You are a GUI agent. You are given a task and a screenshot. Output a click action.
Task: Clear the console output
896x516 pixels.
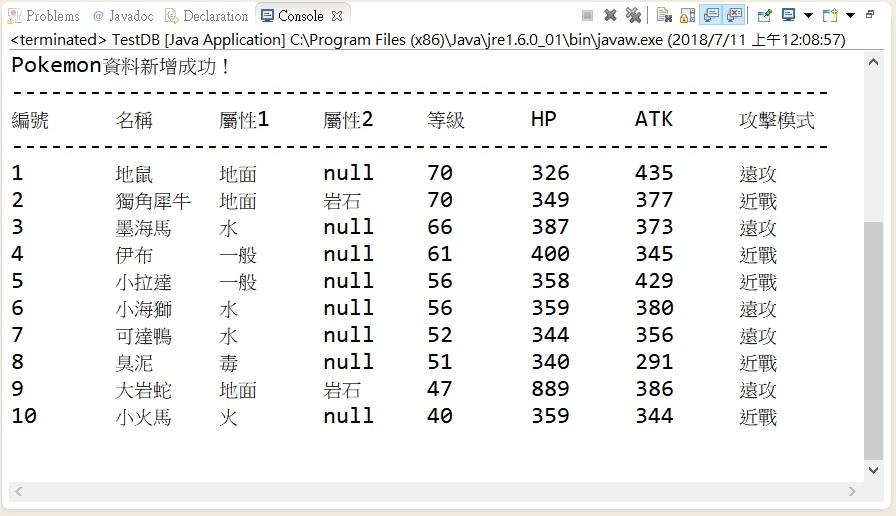[x=664, y=15]
